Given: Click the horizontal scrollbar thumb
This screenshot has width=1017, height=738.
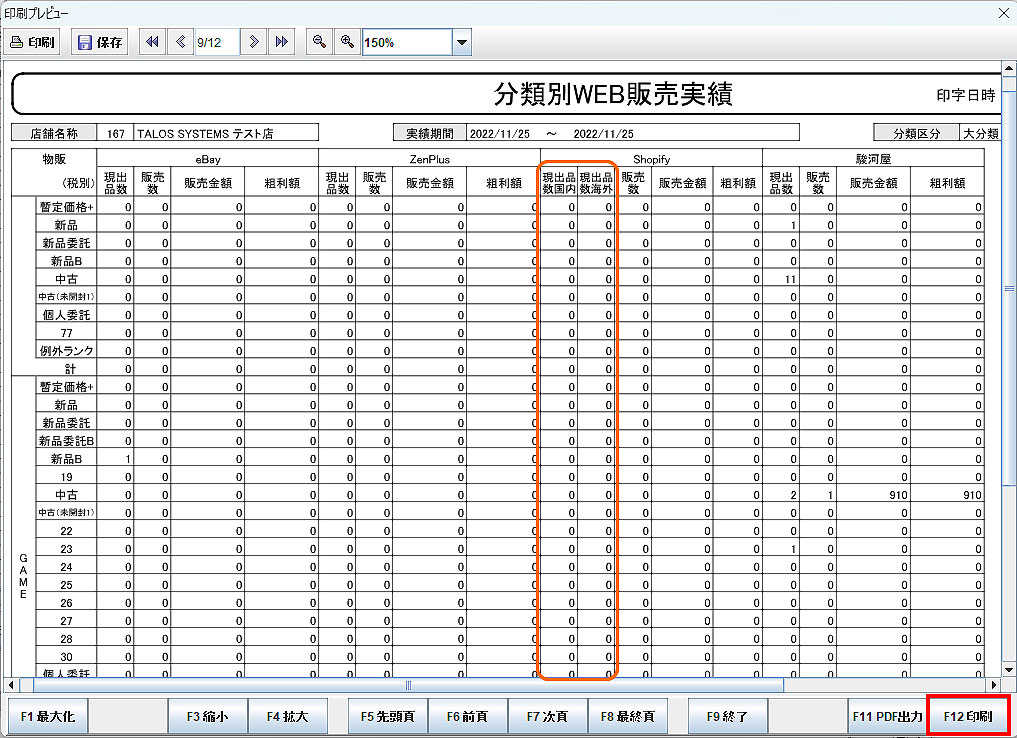Looking at the screenshot, I should pyautogui.click(x=408, y=685).
